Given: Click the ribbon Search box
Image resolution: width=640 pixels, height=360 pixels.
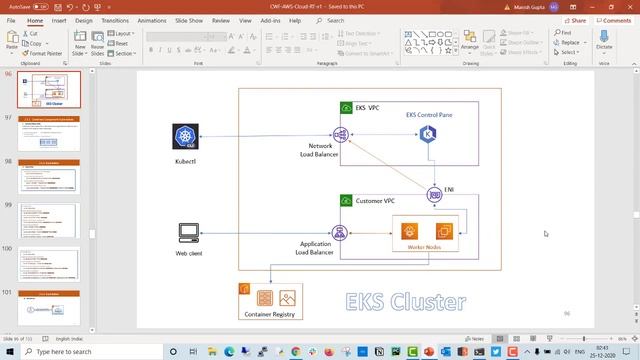Looking at the screenshot, I should [x=331, y=20].
